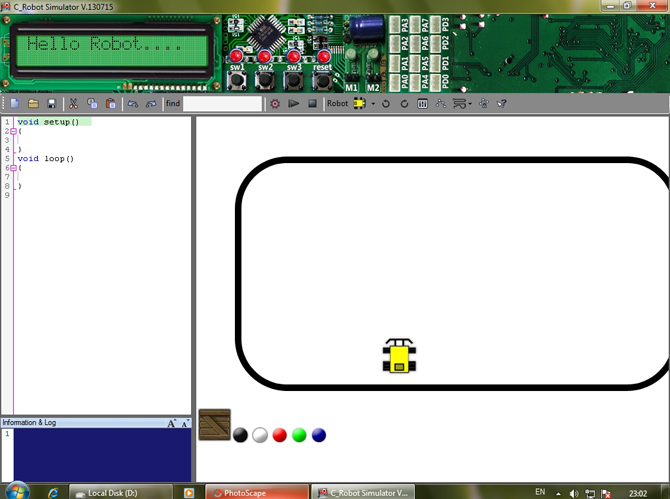Select the yellow robot on the track
Screen dimensions: 670x499
[x=399, y=355]
